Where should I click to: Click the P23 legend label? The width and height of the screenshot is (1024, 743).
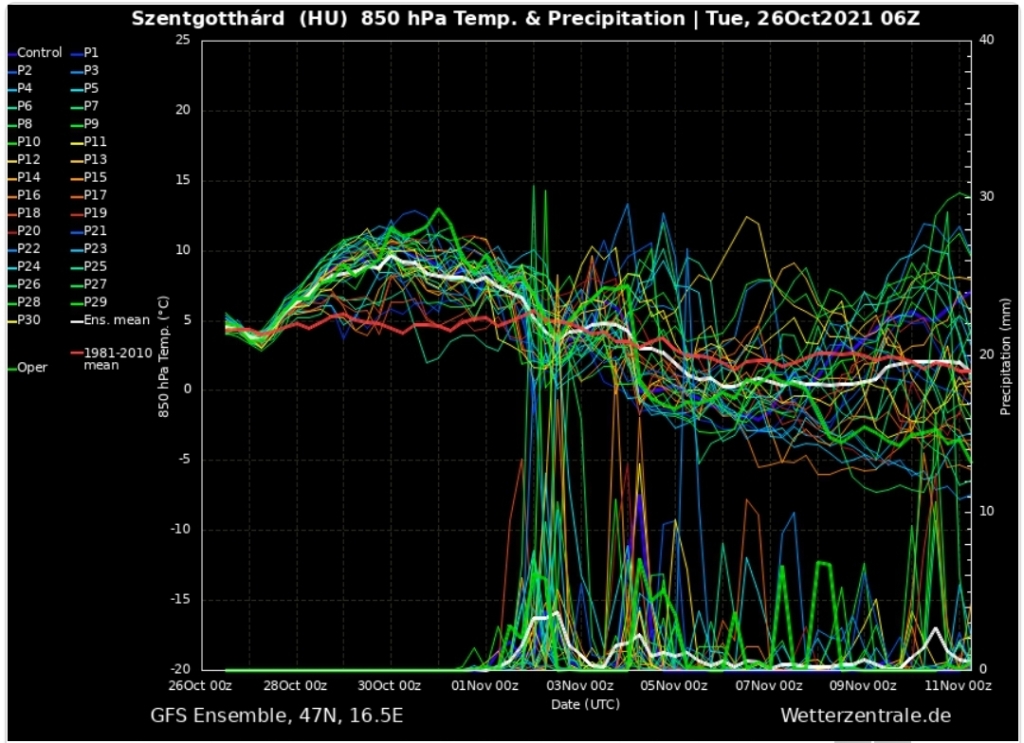tap(95, 248)
